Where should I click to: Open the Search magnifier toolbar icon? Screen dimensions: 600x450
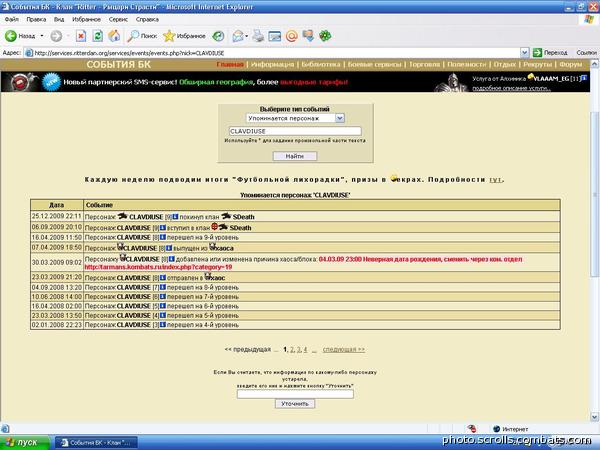click(x=133, y=36)
